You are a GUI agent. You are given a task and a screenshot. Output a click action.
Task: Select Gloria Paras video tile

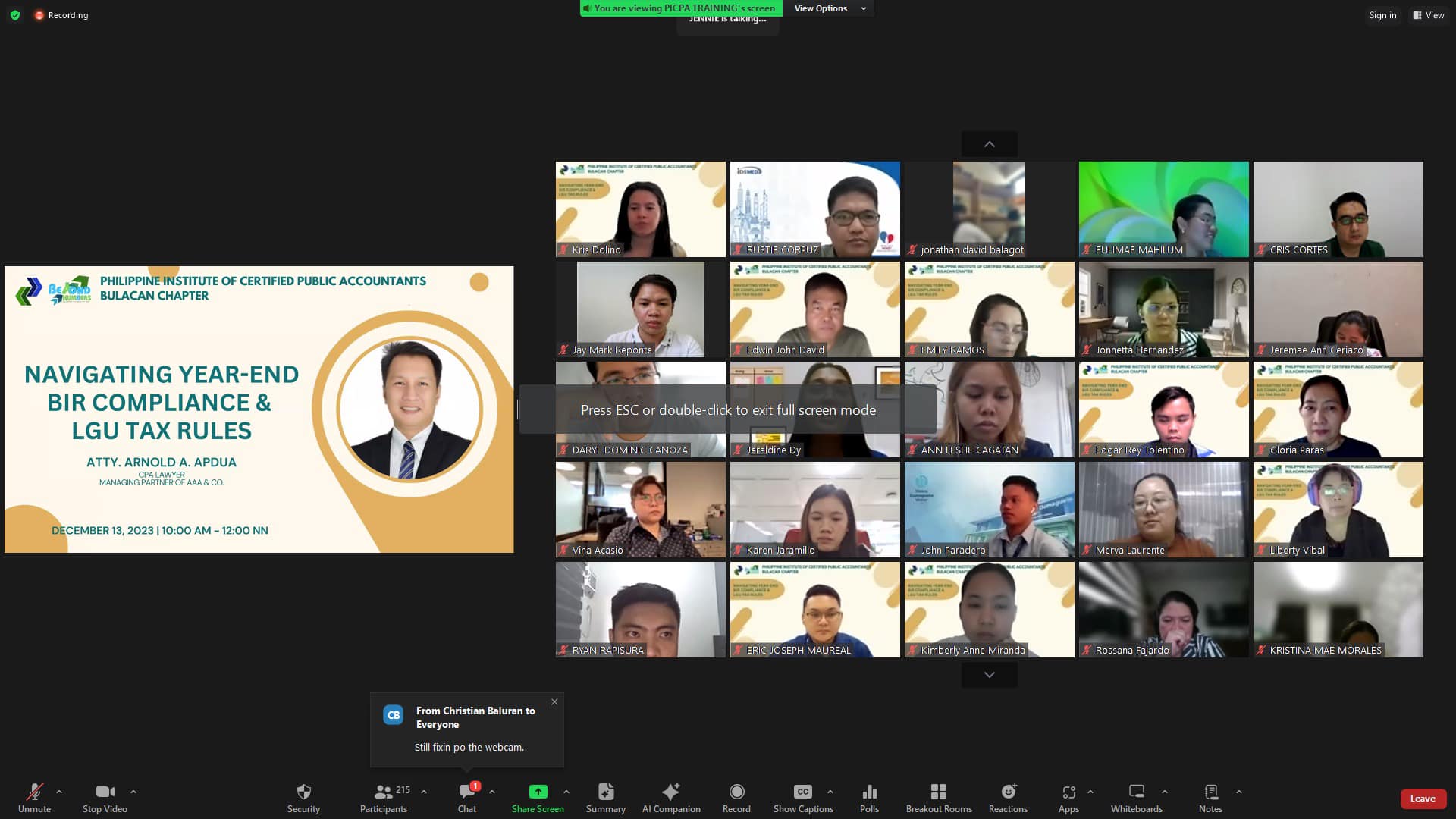(1338, 409)
